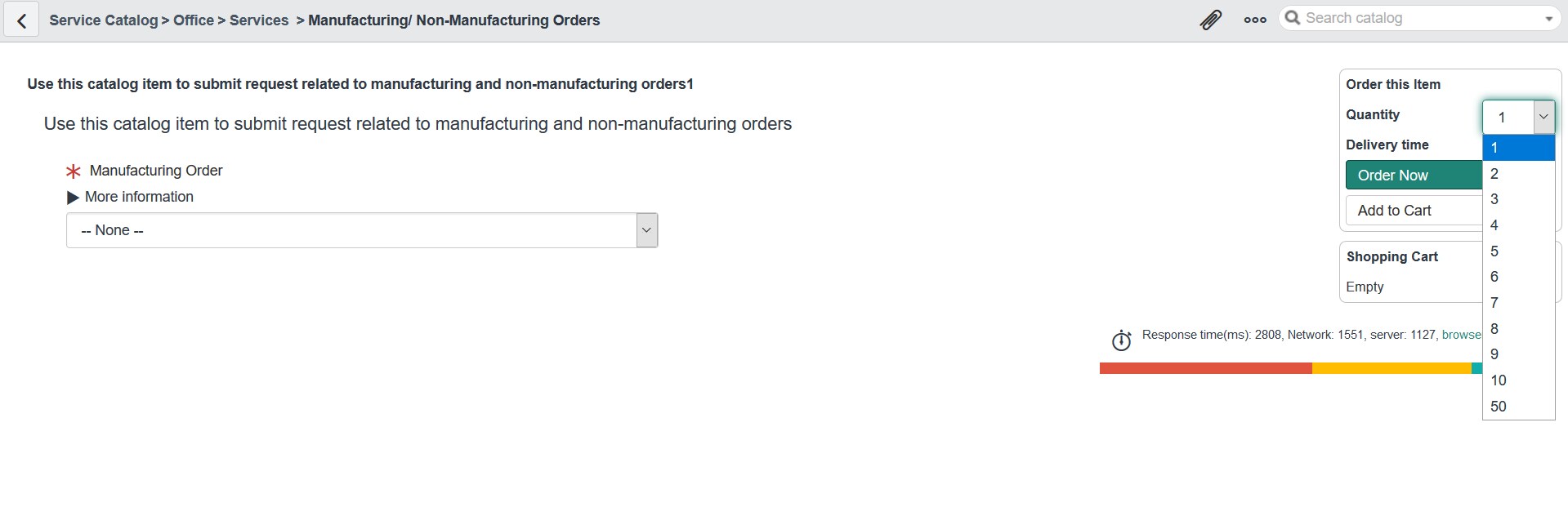Select quantity 50 from the list
The width and height of the screenshot is (1568, 507).
[1518, 407]
